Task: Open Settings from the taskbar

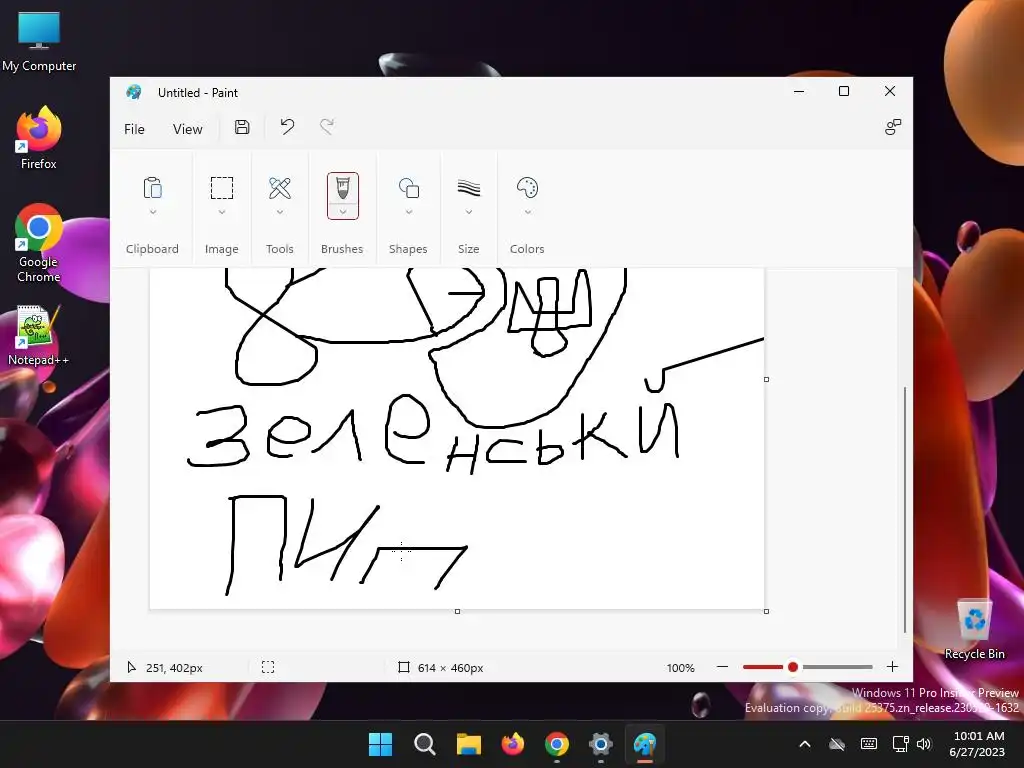Action: (601, 744)
